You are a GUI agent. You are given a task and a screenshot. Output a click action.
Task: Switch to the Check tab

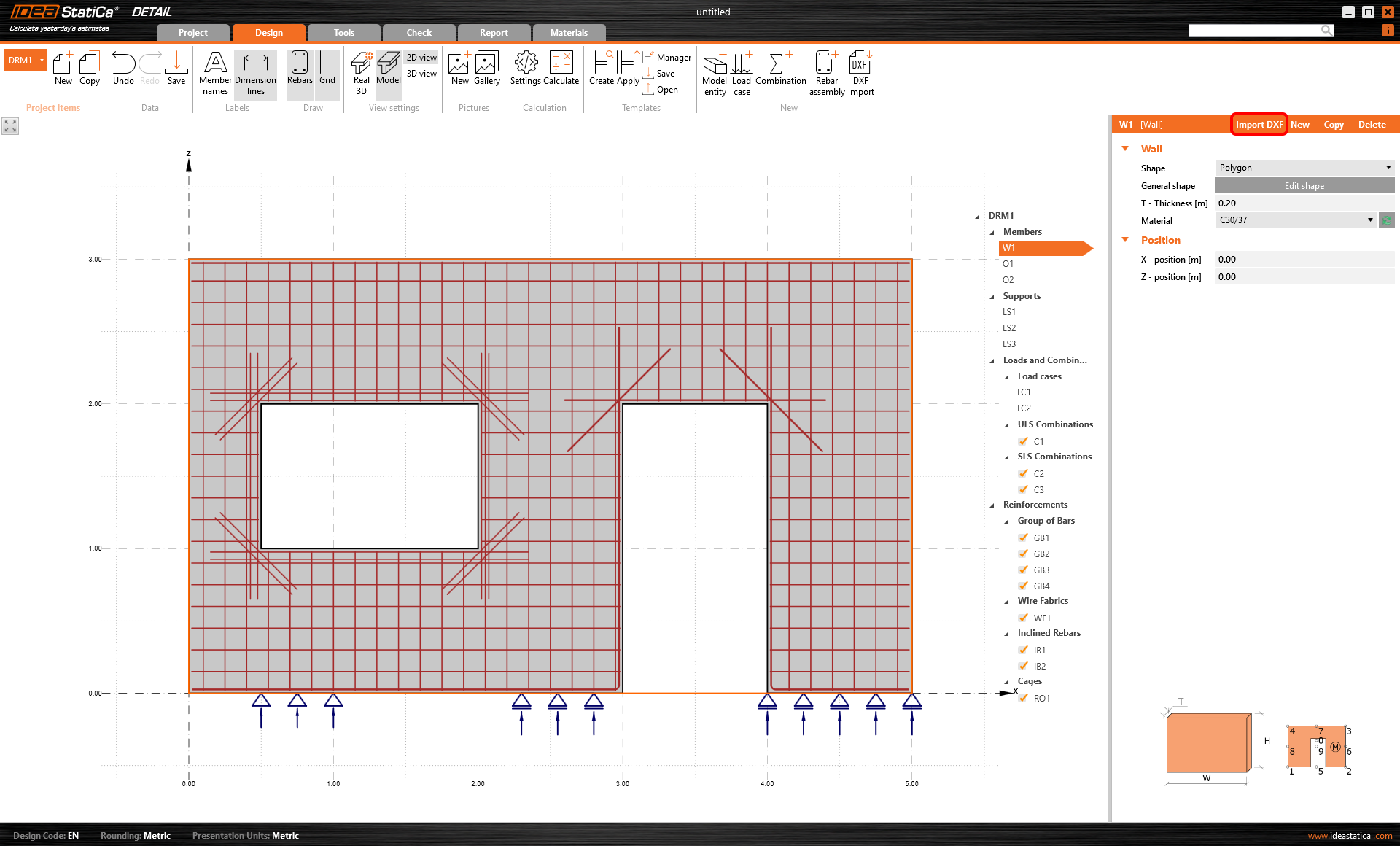coord(419,33)
